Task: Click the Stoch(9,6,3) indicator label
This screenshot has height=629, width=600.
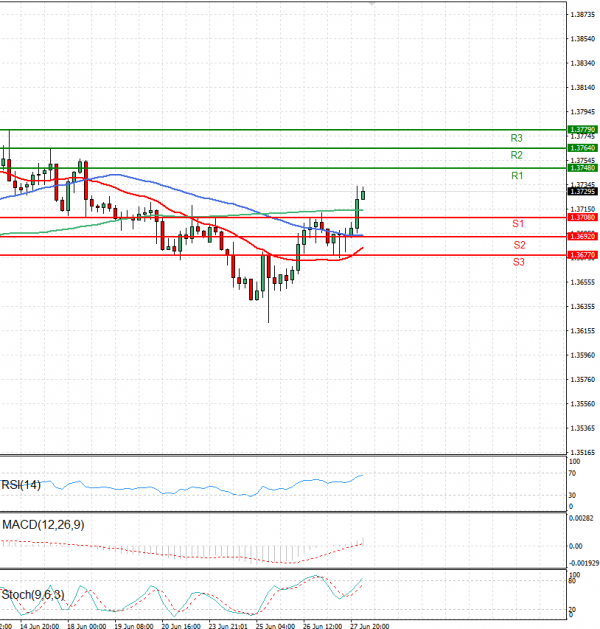Action: 31,595
